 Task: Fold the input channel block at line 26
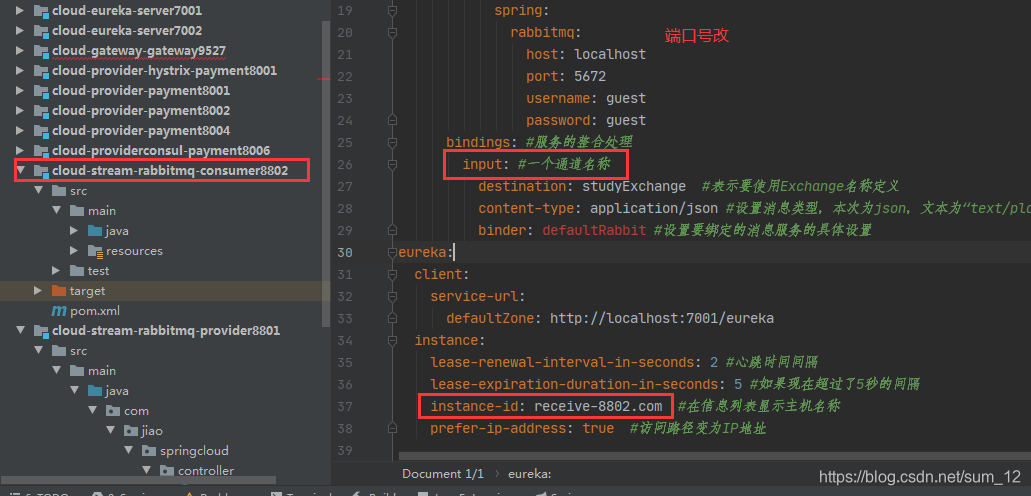point(393,164)
